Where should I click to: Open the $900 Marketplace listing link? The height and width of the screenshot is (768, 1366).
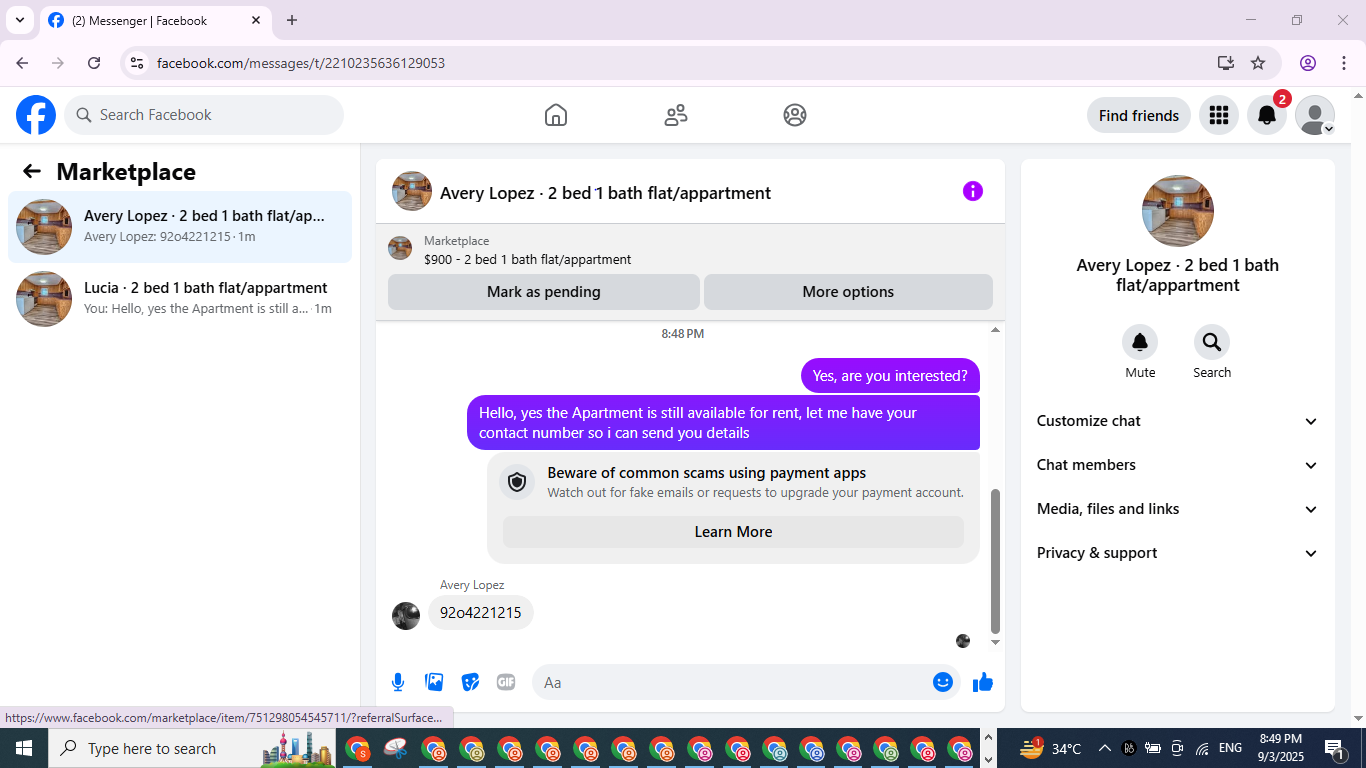click(x=527, y=259)
